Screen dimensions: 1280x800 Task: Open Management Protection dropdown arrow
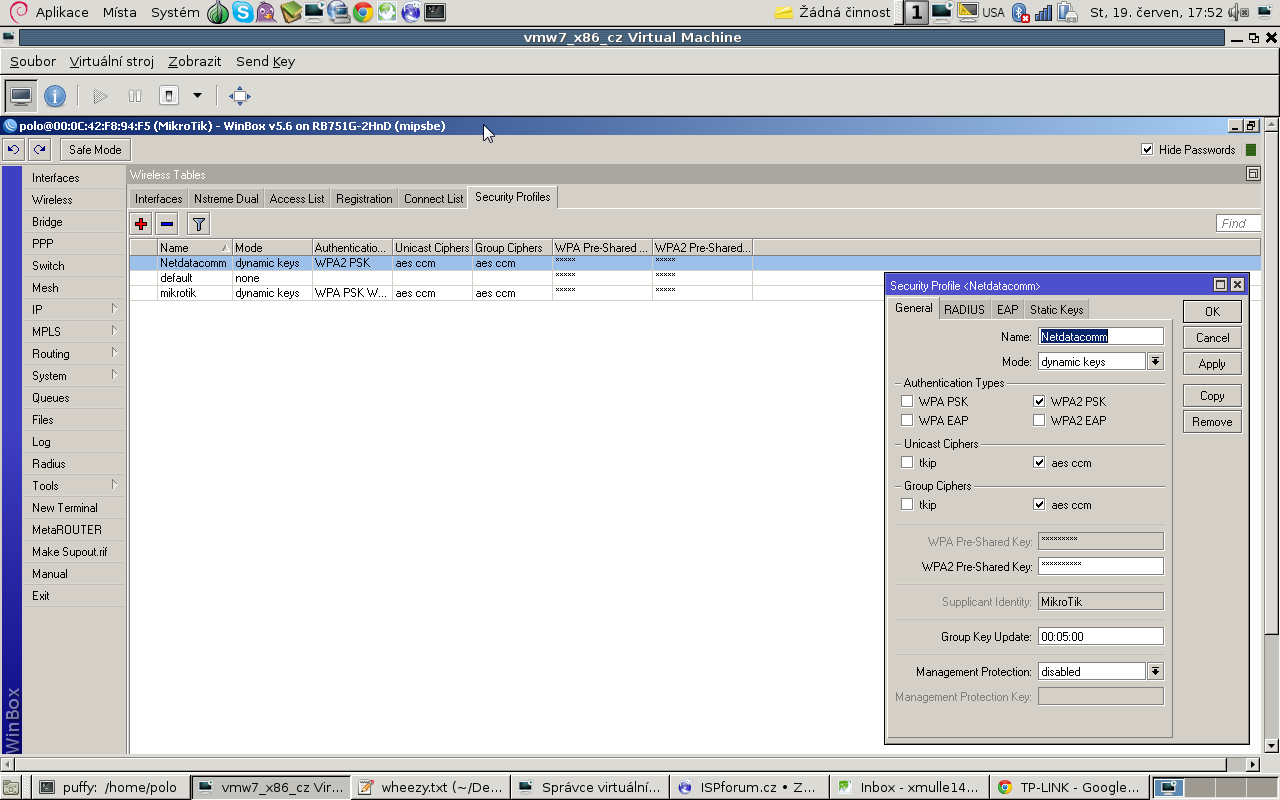(x=1155, y=672)
